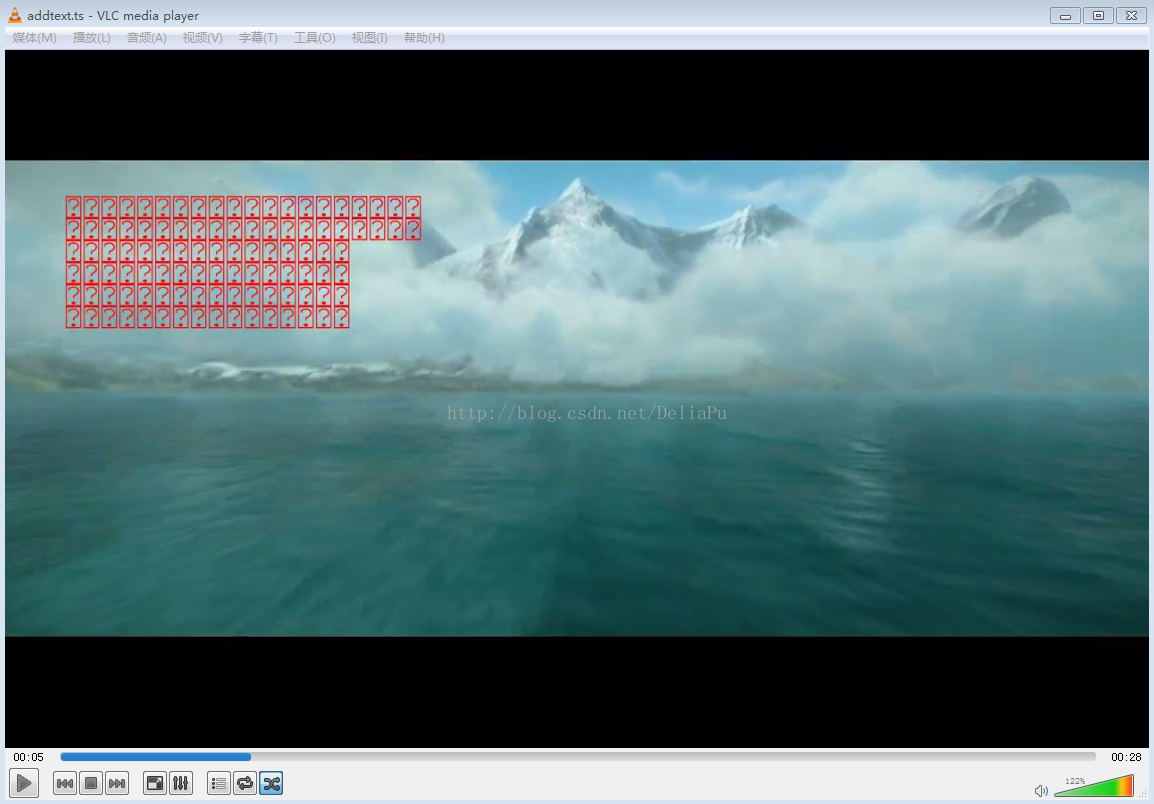1154x804 pixels.
Task: Click the video display area
Action: pyautogui.click(x=577, y=398)
